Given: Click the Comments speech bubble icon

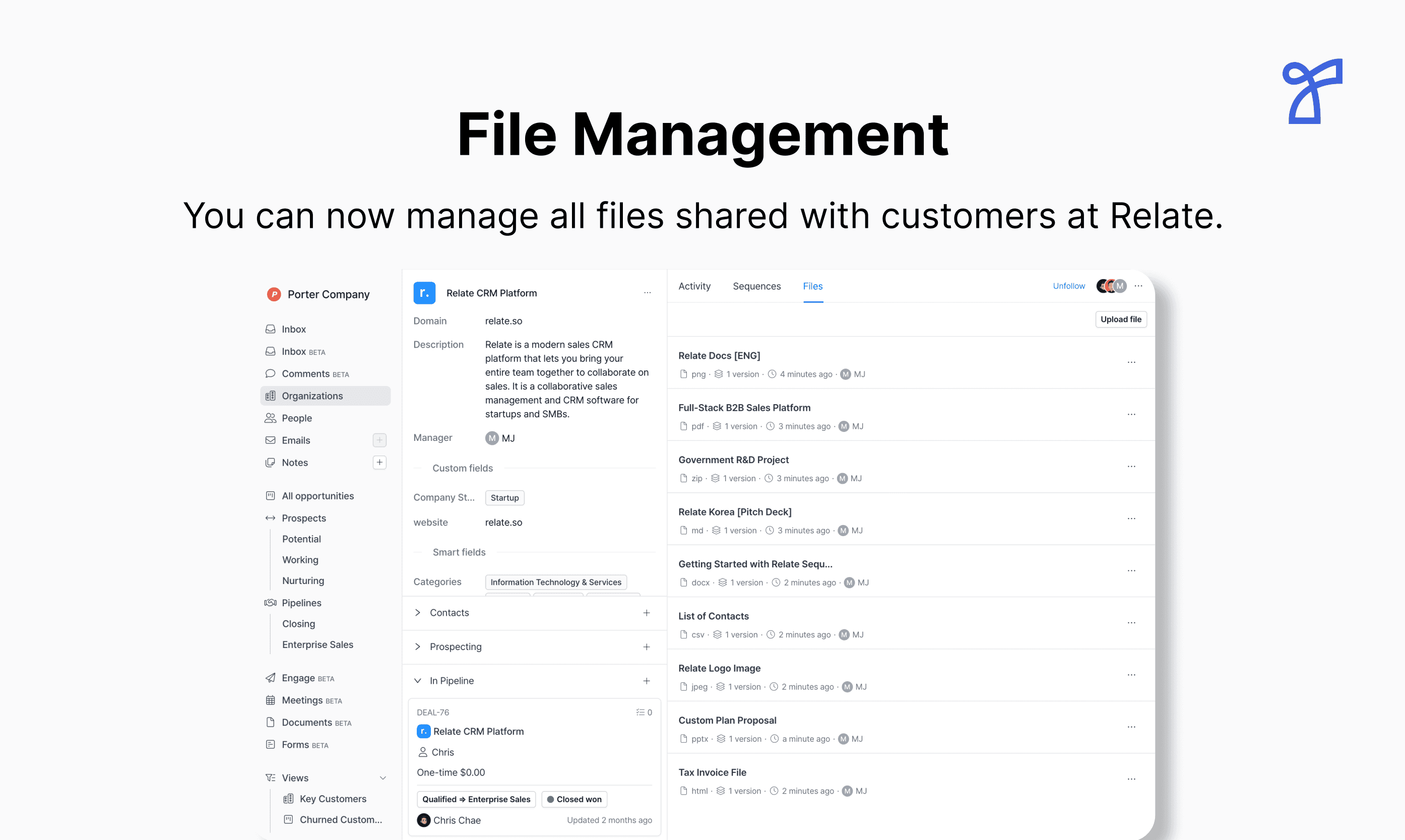Looking at the screenshot, I should tap(271, 373).
